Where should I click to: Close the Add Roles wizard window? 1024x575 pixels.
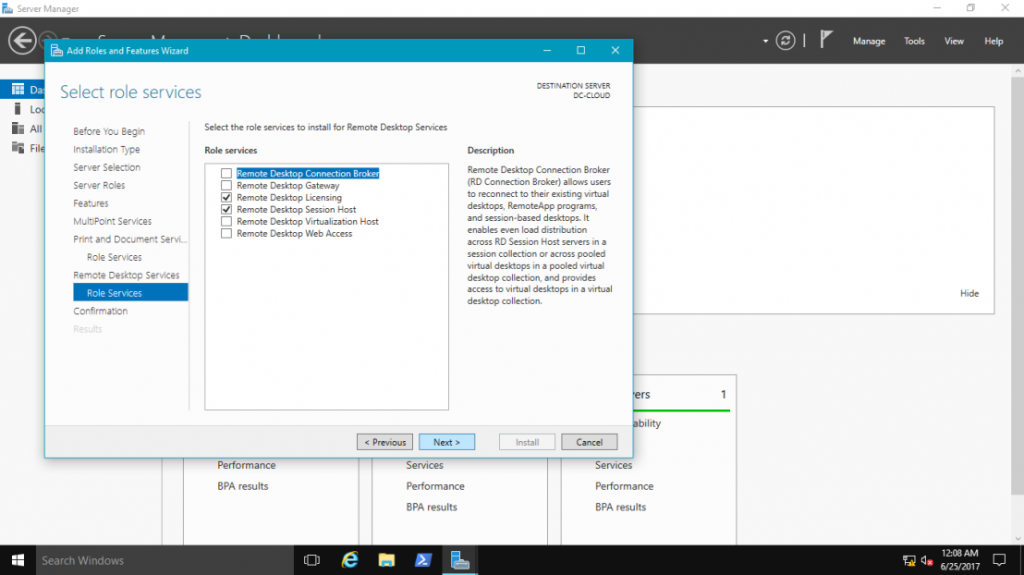[615, 50]
